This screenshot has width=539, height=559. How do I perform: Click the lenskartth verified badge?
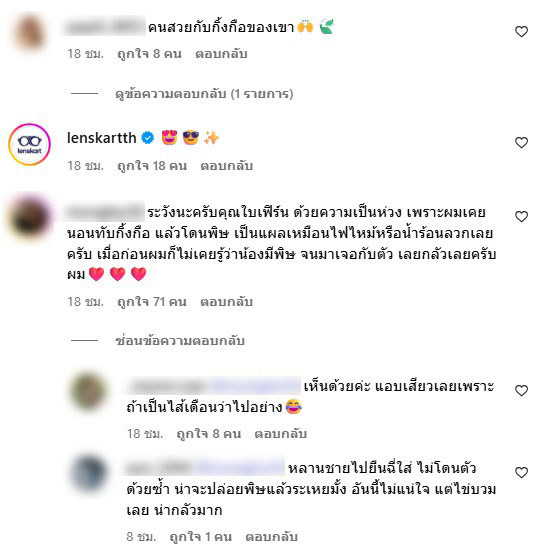click(x=148, y=138)
